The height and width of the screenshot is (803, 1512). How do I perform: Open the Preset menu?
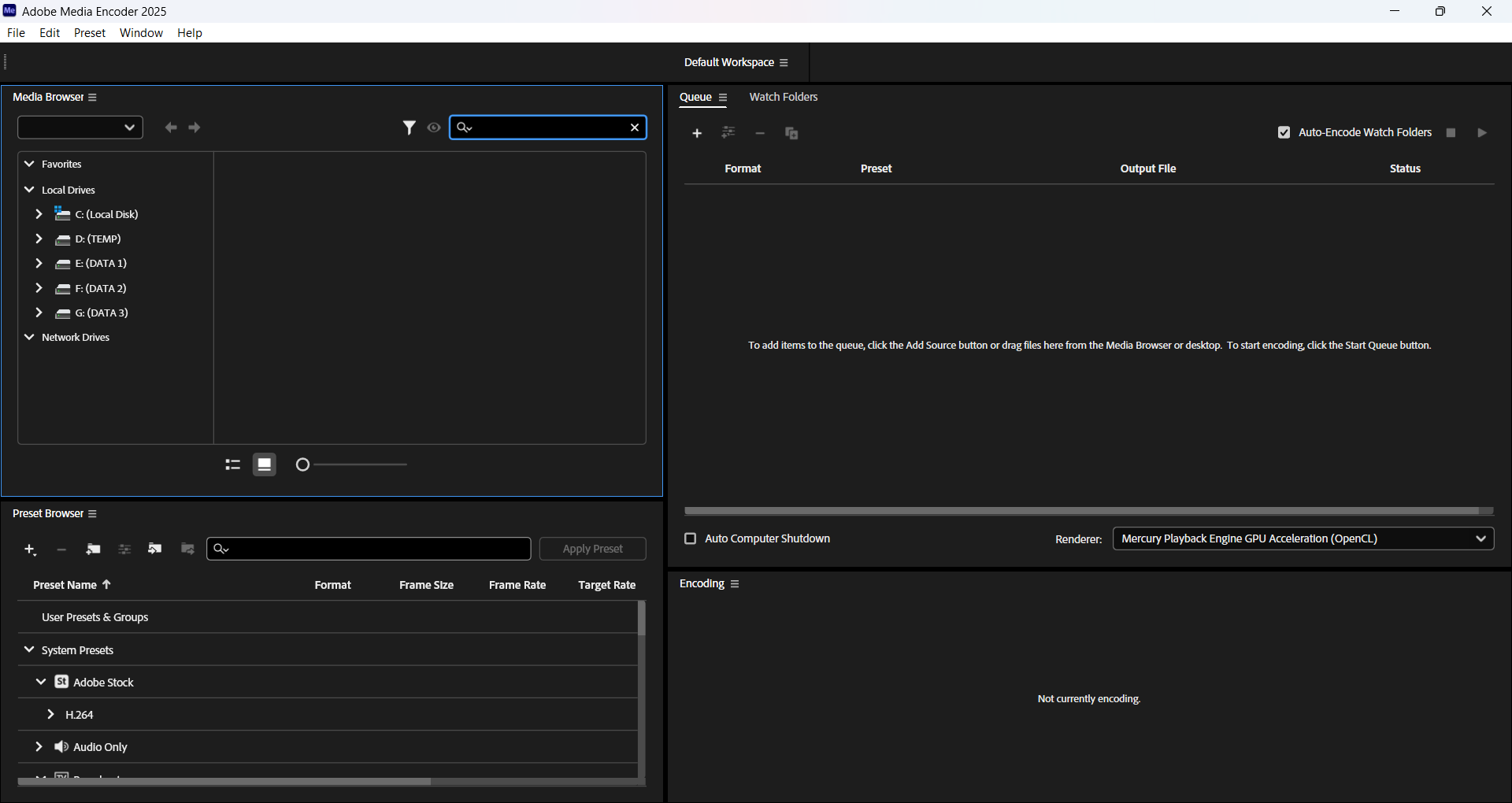coord(90,32)
